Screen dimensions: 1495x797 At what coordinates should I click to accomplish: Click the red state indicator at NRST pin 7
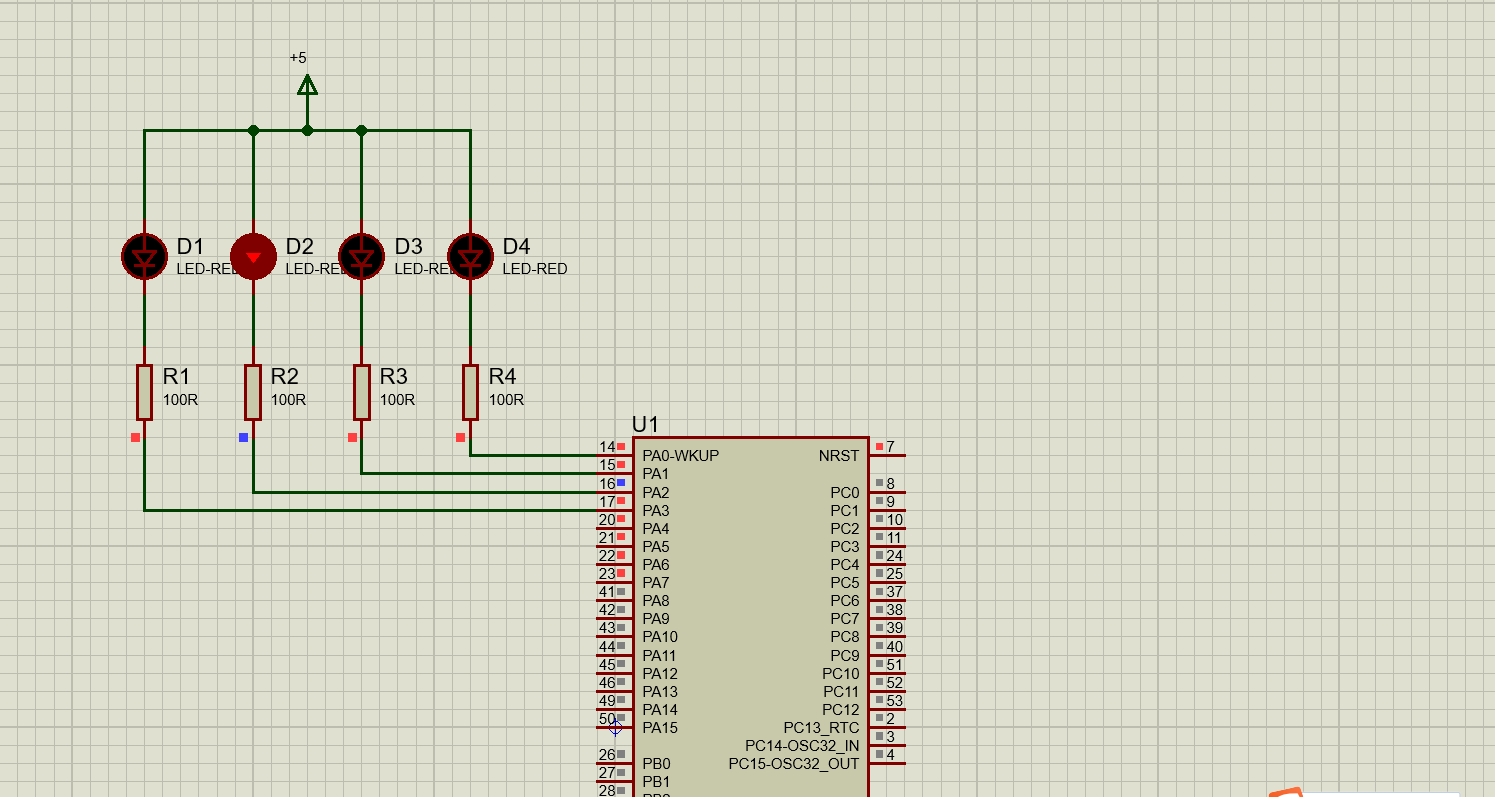(879, 447)
